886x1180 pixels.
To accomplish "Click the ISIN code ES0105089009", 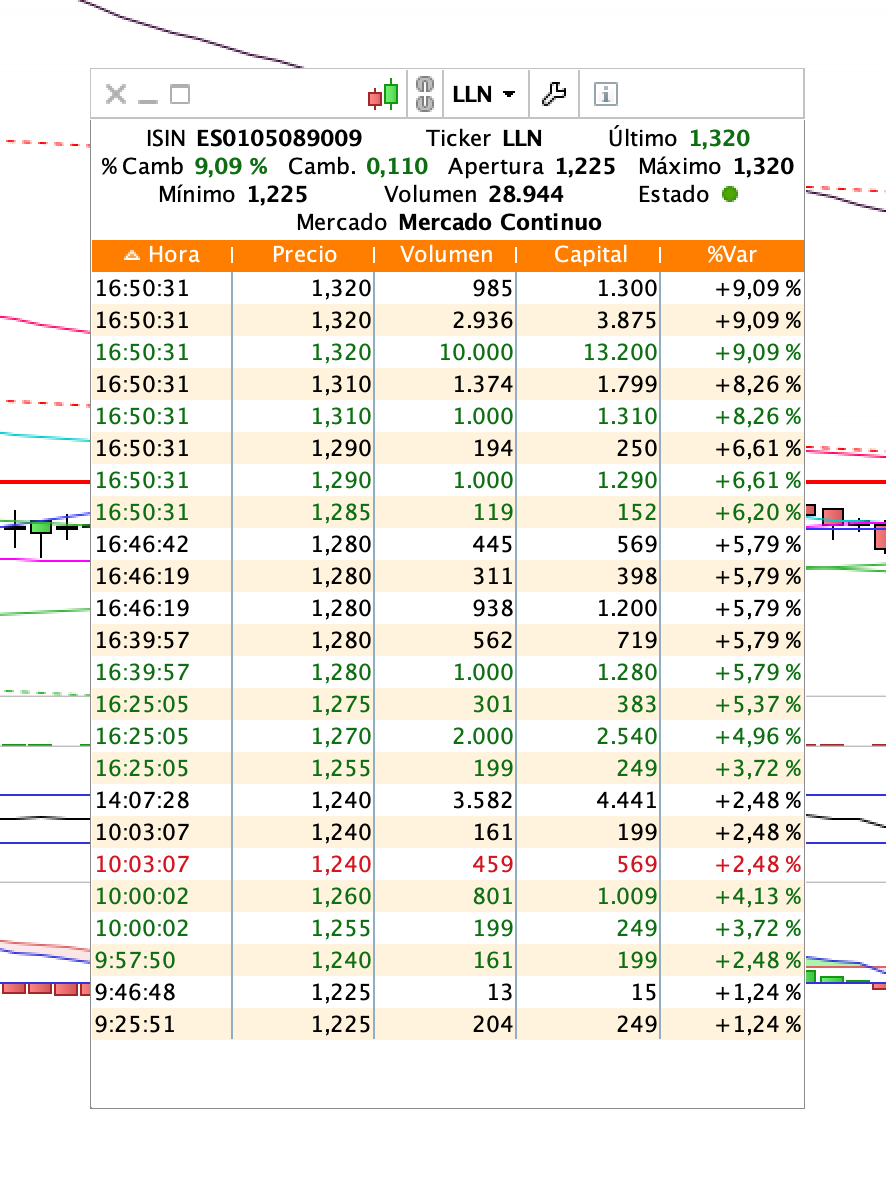I will pyautogui.click(x=279, y=138).
